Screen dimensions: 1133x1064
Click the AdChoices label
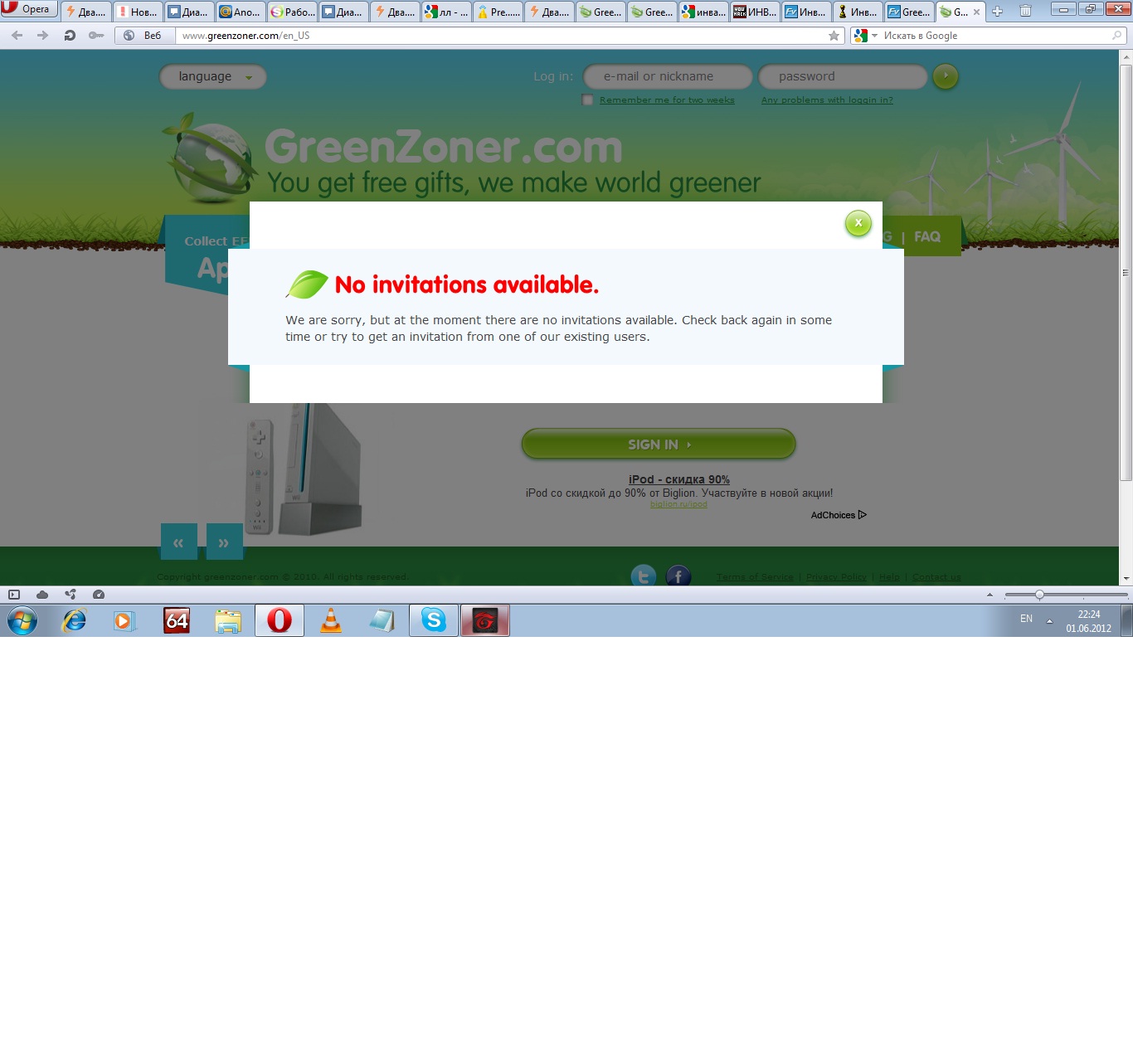839,515
